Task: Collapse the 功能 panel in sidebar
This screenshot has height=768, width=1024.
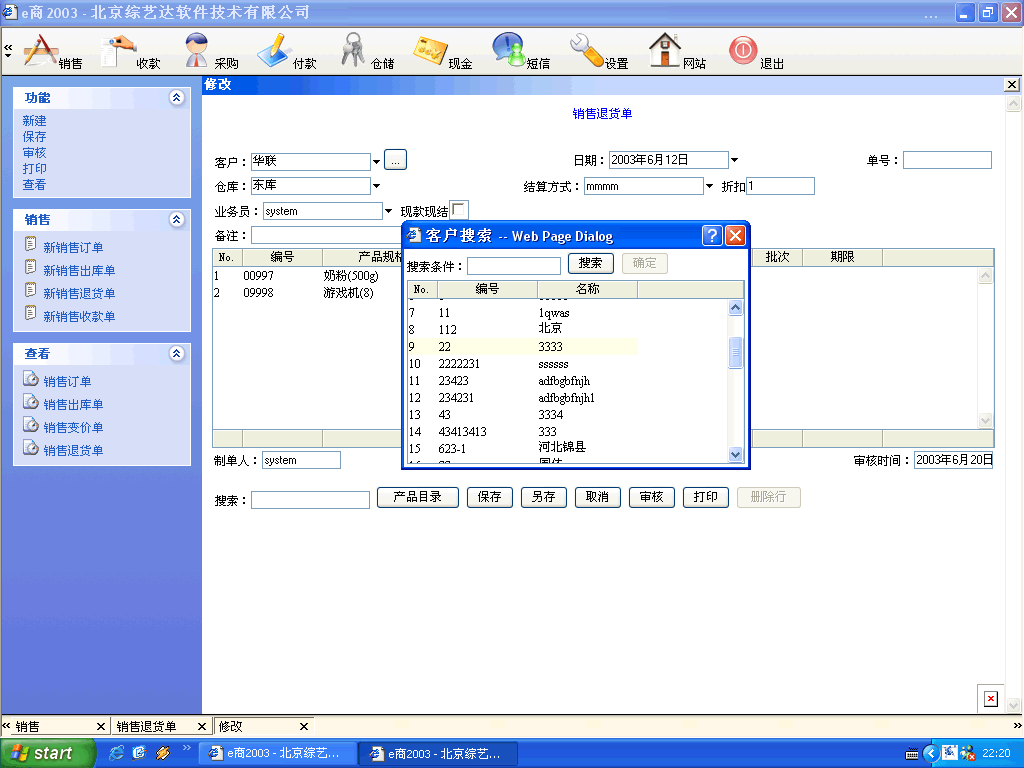Action: coord(177,98)
